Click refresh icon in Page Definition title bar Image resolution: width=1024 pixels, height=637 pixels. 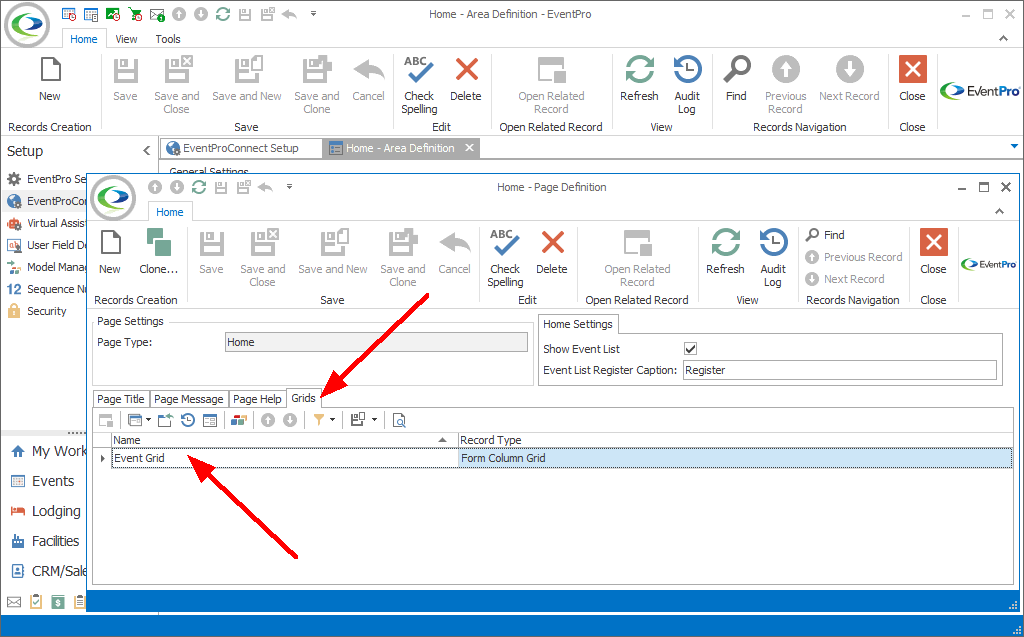coord(199,188)
